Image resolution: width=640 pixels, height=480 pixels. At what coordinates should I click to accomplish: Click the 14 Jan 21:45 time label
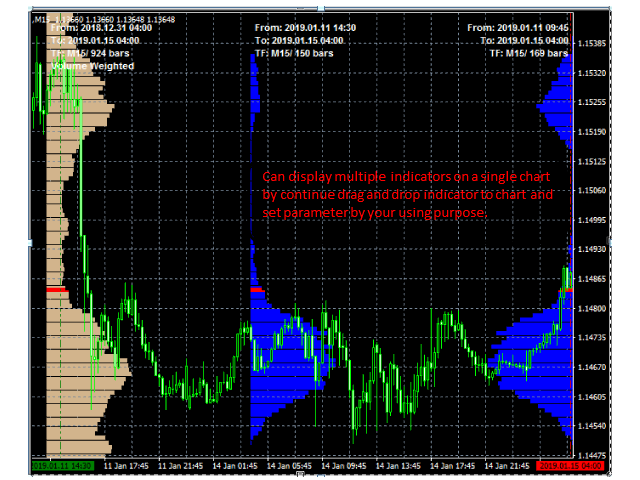[507, 466]
